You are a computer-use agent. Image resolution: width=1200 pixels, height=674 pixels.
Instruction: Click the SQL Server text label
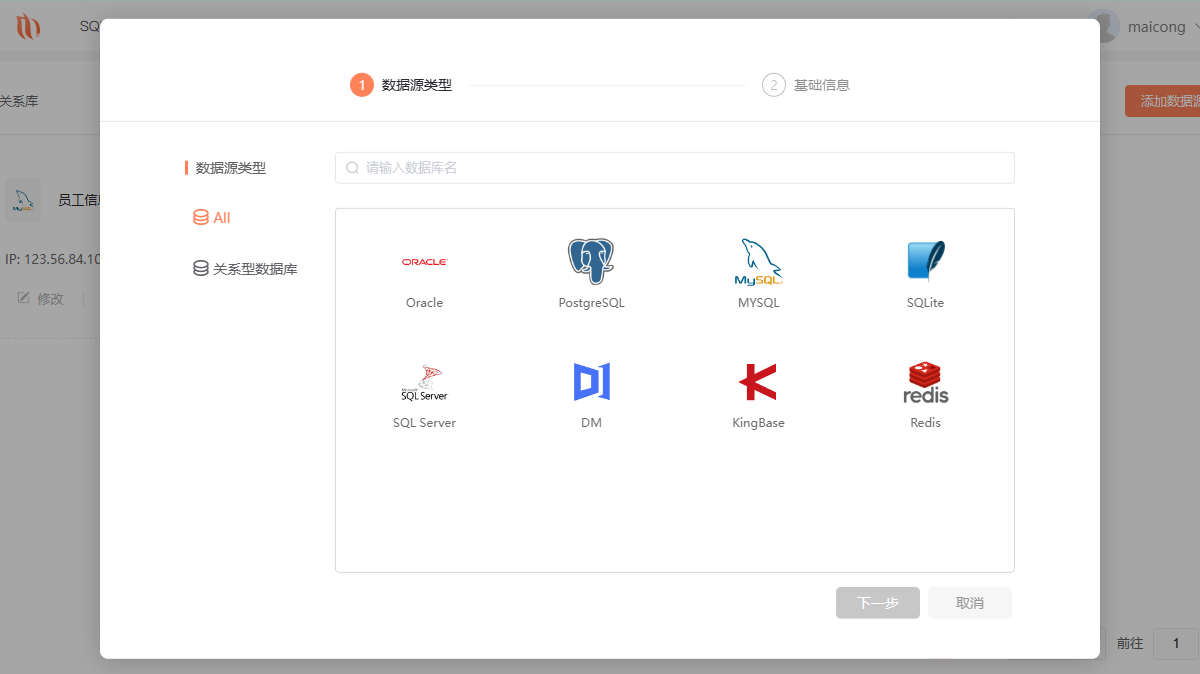[x=424, y=422]
